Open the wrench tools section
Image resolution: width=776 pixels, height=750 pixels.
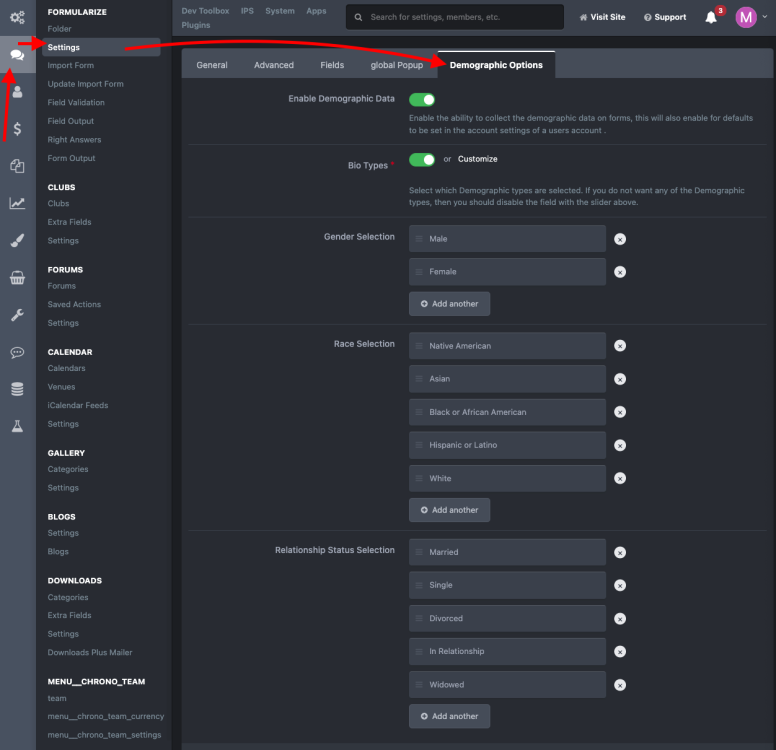point(17,315)
